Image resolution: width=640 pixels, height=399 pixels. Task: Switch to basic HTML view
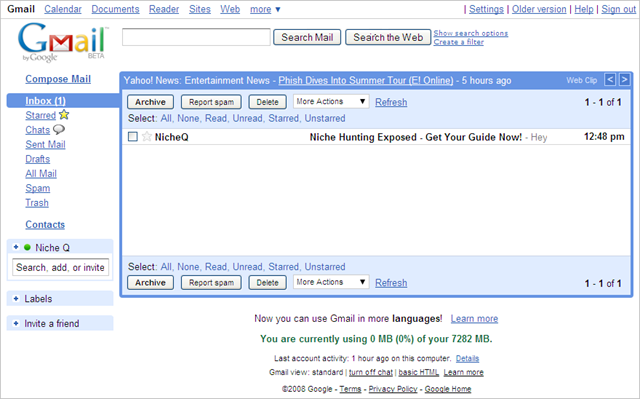click(x=418, y=372)
